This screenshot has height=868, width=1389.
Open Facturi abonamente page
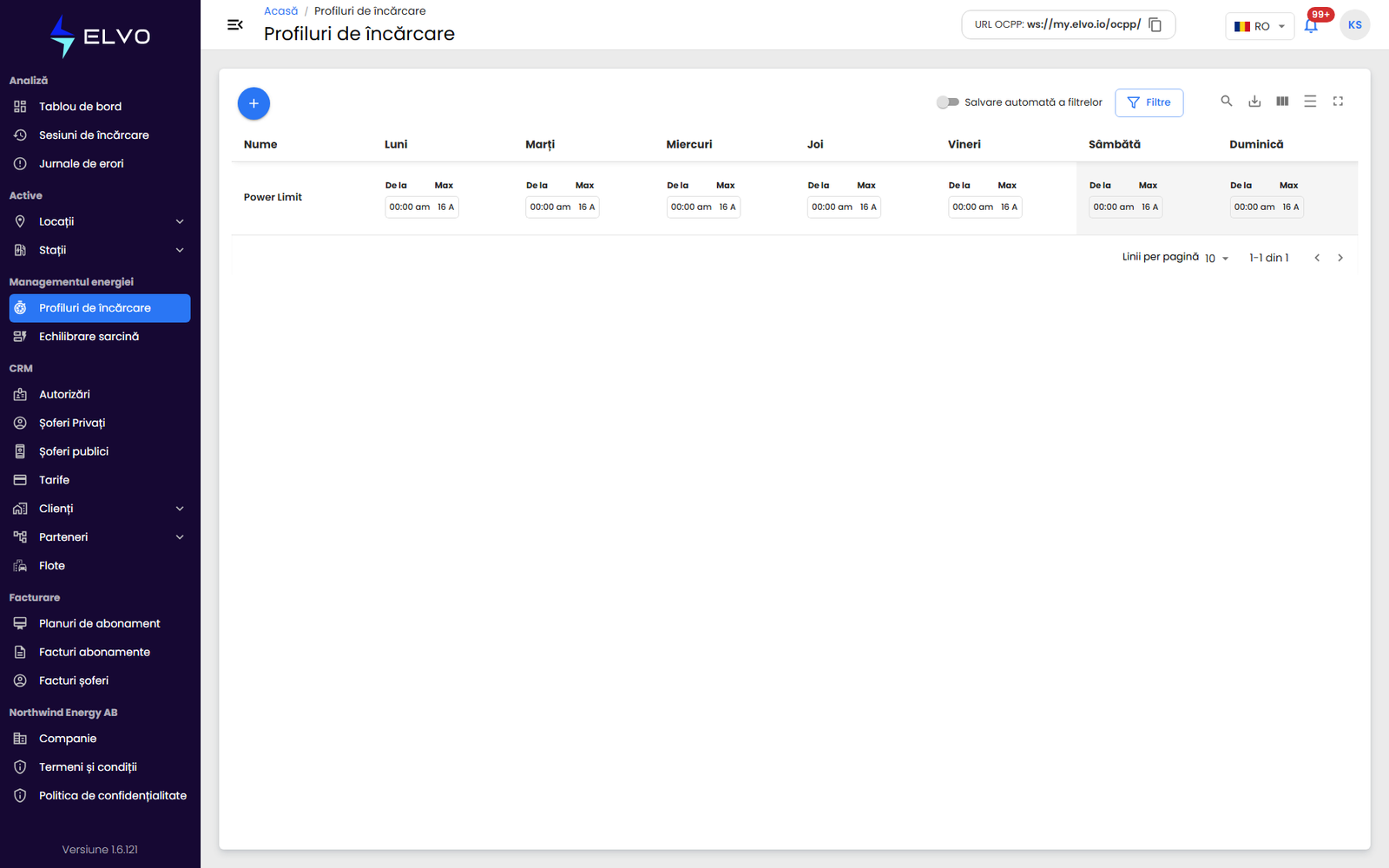tap(100, 652)
